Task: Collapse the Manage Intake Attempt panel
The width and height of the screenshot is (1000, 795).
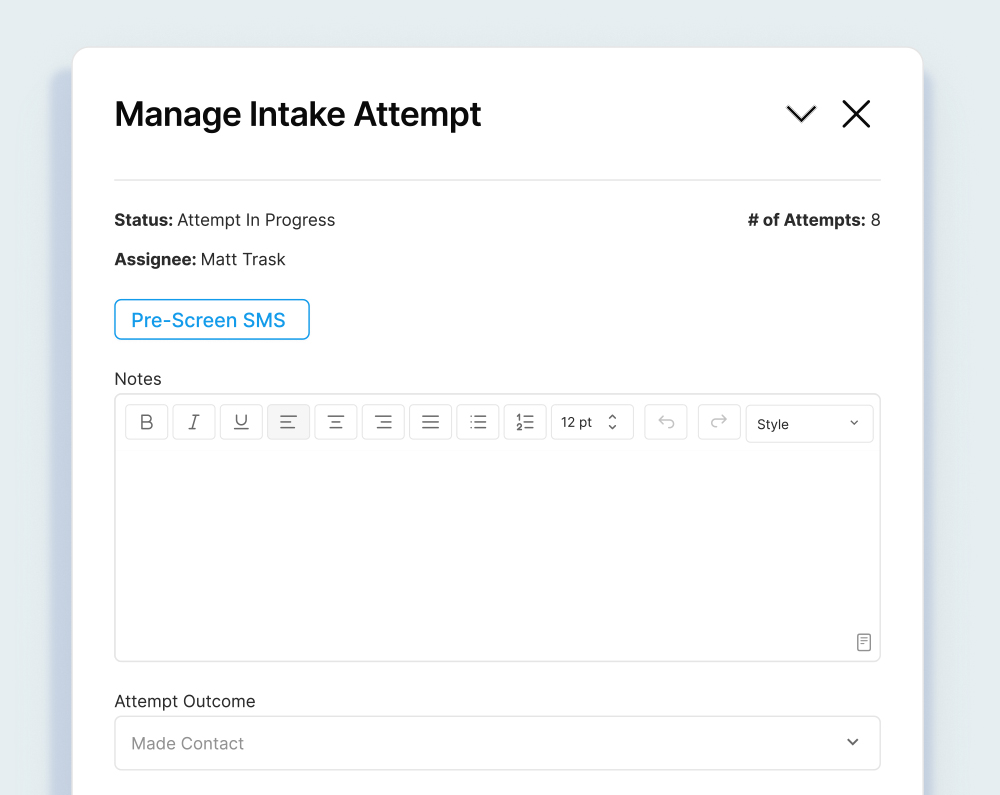Action: click(801, 114)
